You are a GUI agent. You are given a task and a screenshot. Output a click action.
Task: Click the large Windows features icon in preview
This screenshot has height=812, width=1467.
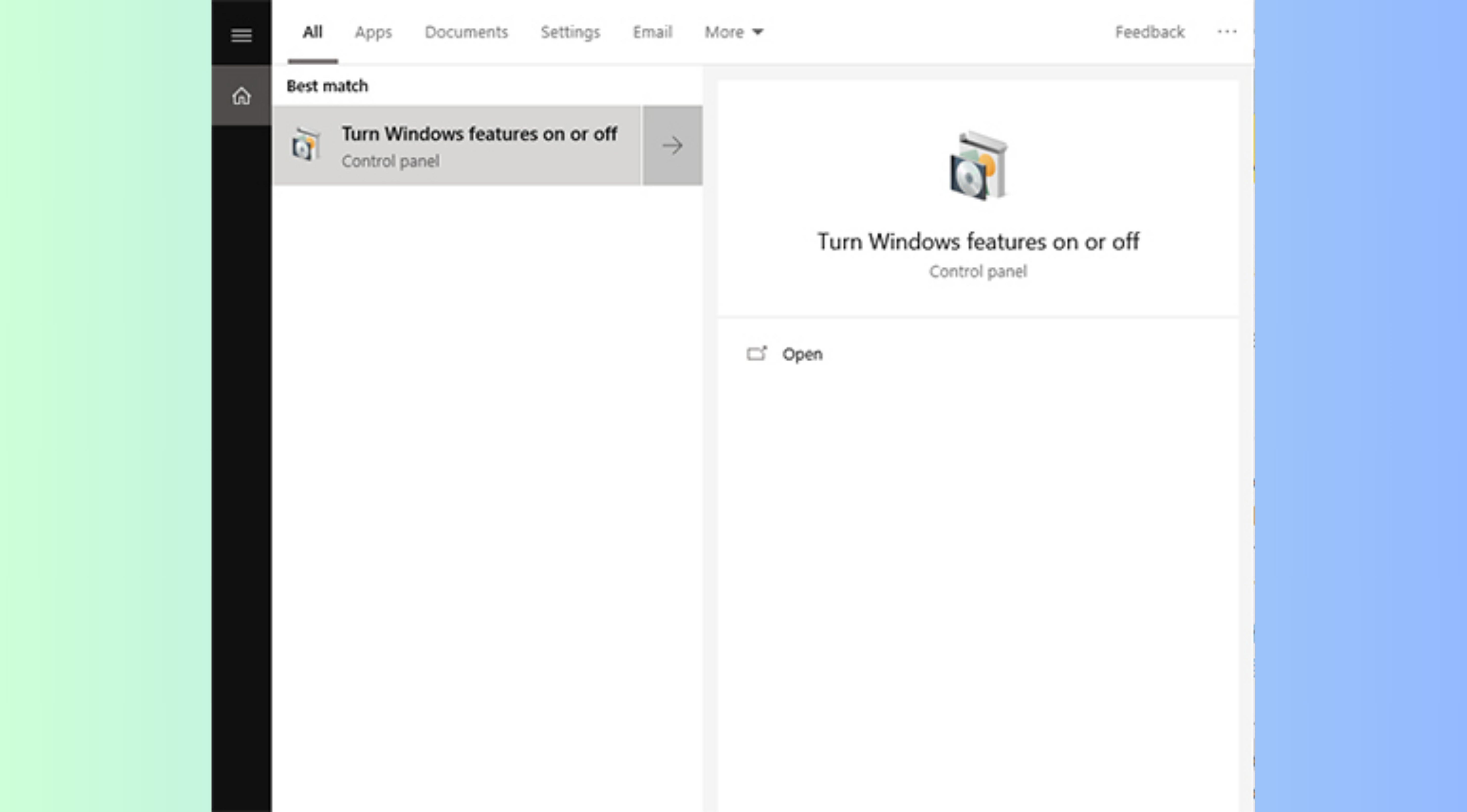978,166
